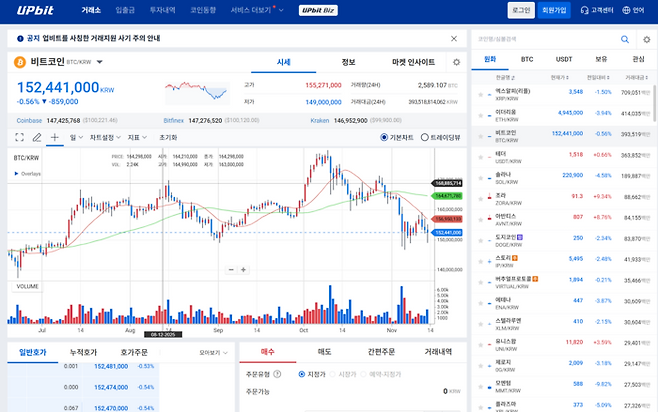Favorite UNI/KRW with star icon
Image resolution: width=658 pixels, height=412 pixels.
480,345
